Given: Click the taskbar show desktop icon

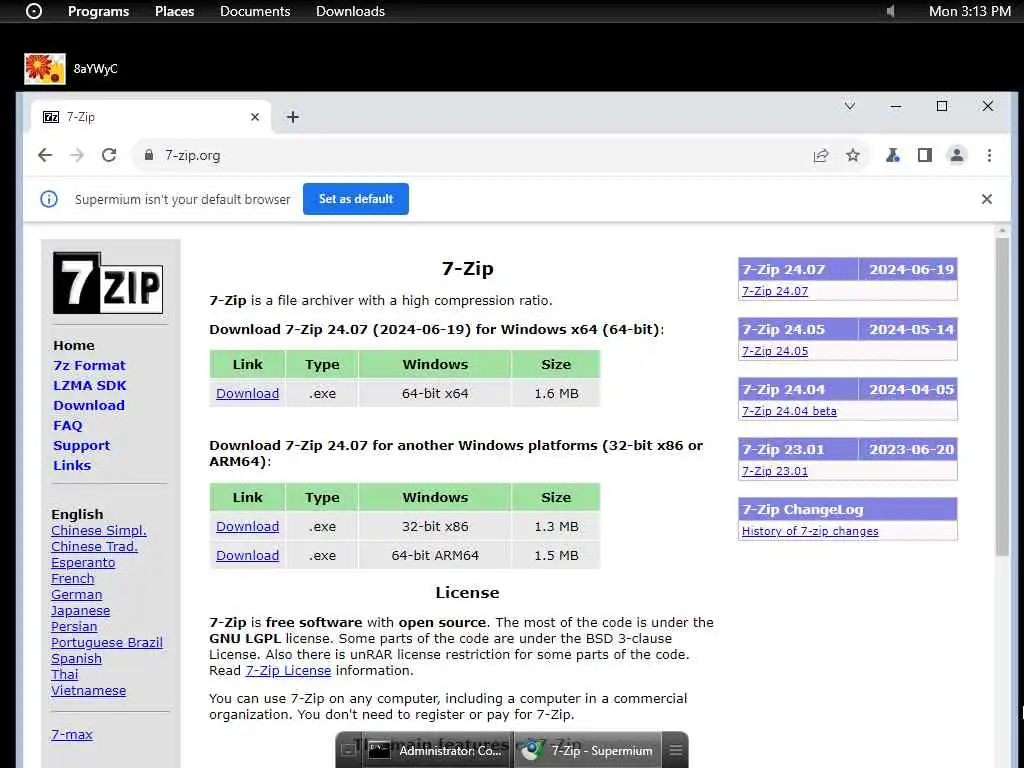Looking at the screenshot, I should click(348, 751).
